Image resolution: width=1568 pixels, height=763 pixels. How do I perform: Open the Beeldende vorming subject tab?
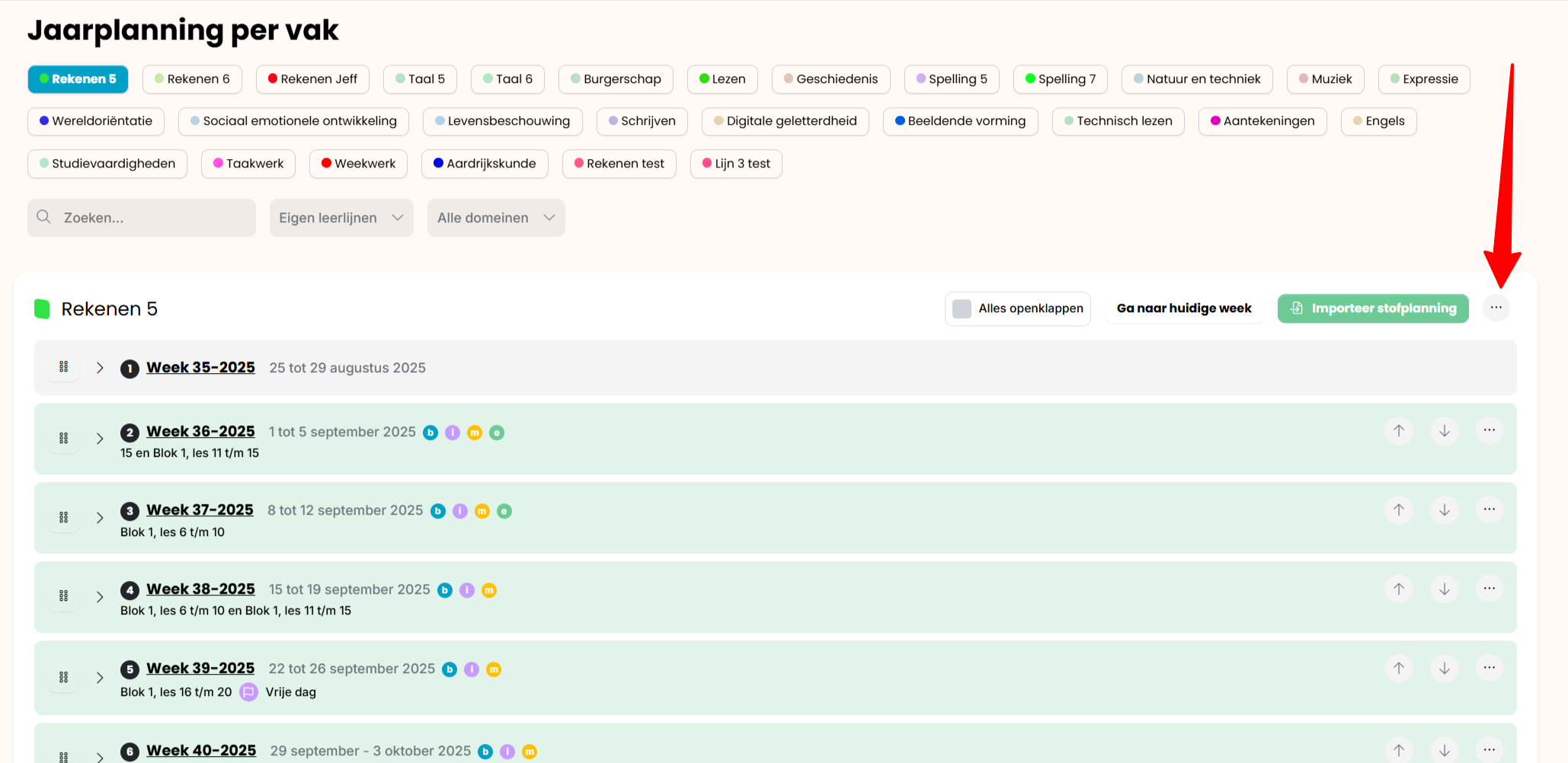[x=960, y=121]
